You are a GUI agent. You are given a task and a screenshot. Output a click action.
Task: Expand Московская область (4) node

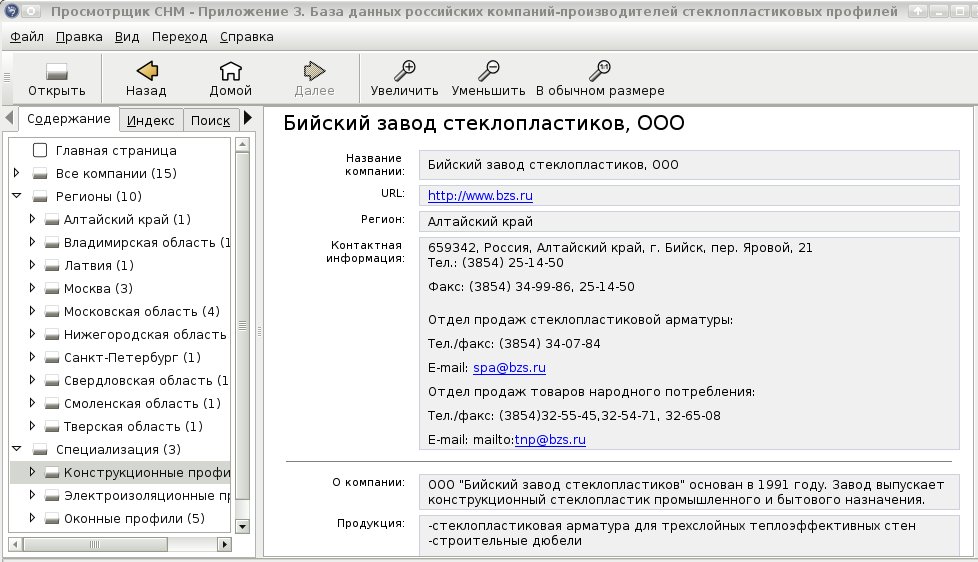[x=32, y=311]
